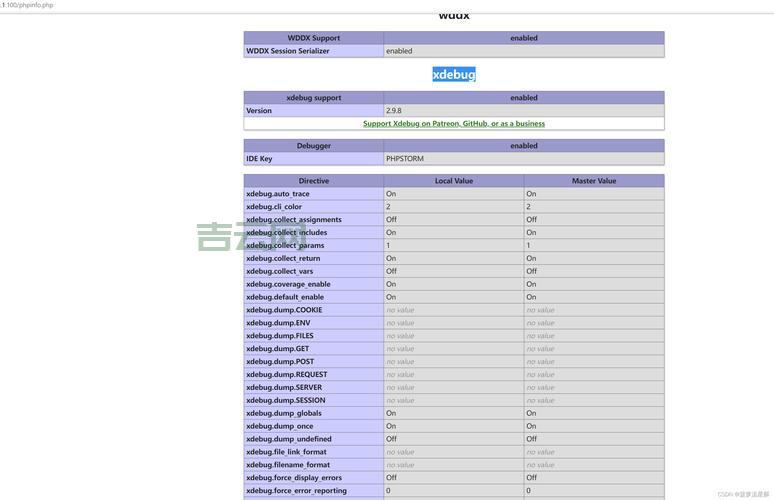Click the WDDX Session Serializer row label
The width and height of the screenshot is (774, 500).
[287, 51]
